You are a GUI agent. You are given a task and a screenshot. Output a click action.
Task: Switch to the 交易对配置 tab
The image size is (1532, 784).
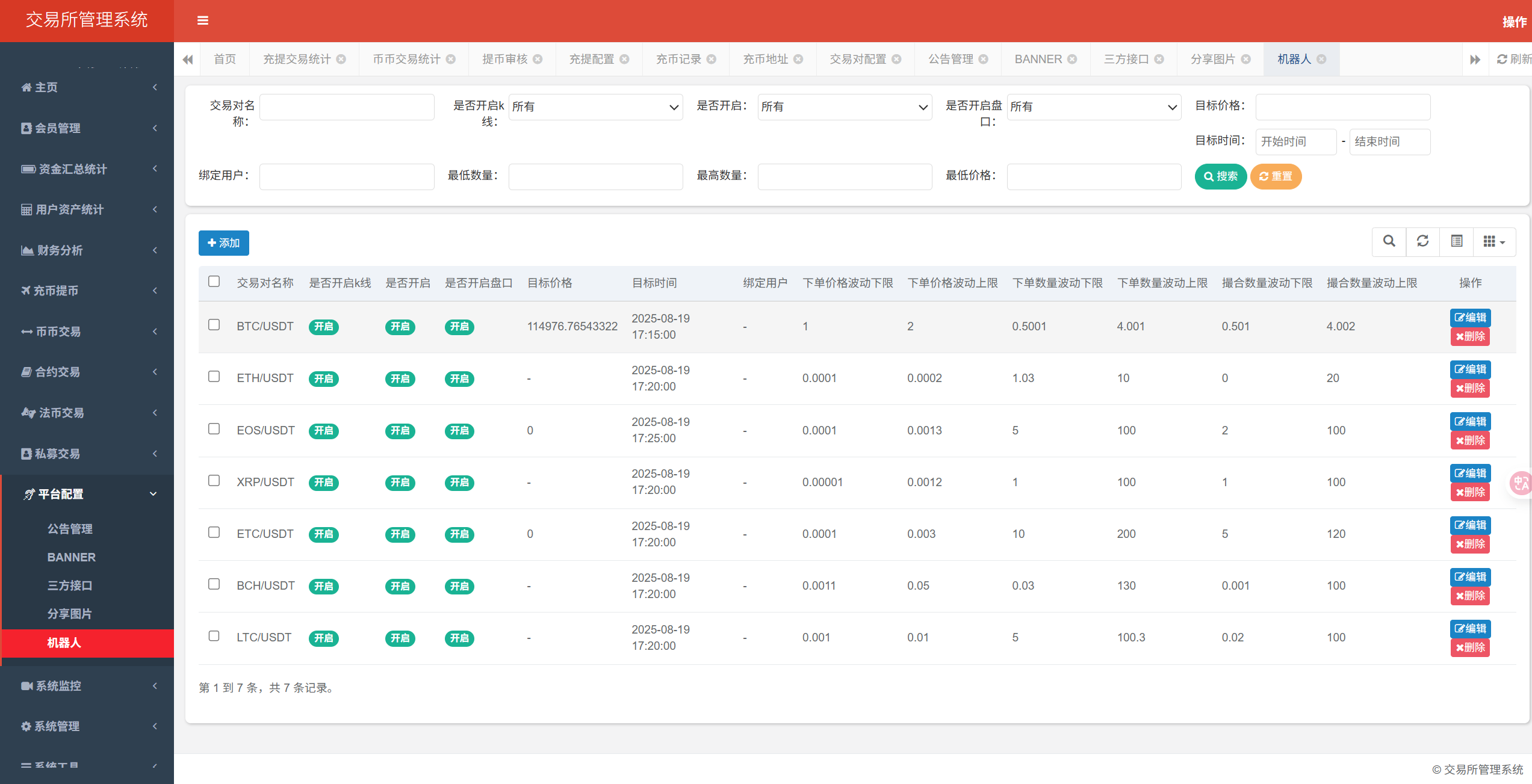pyautogui.click(x=858, y=59)
